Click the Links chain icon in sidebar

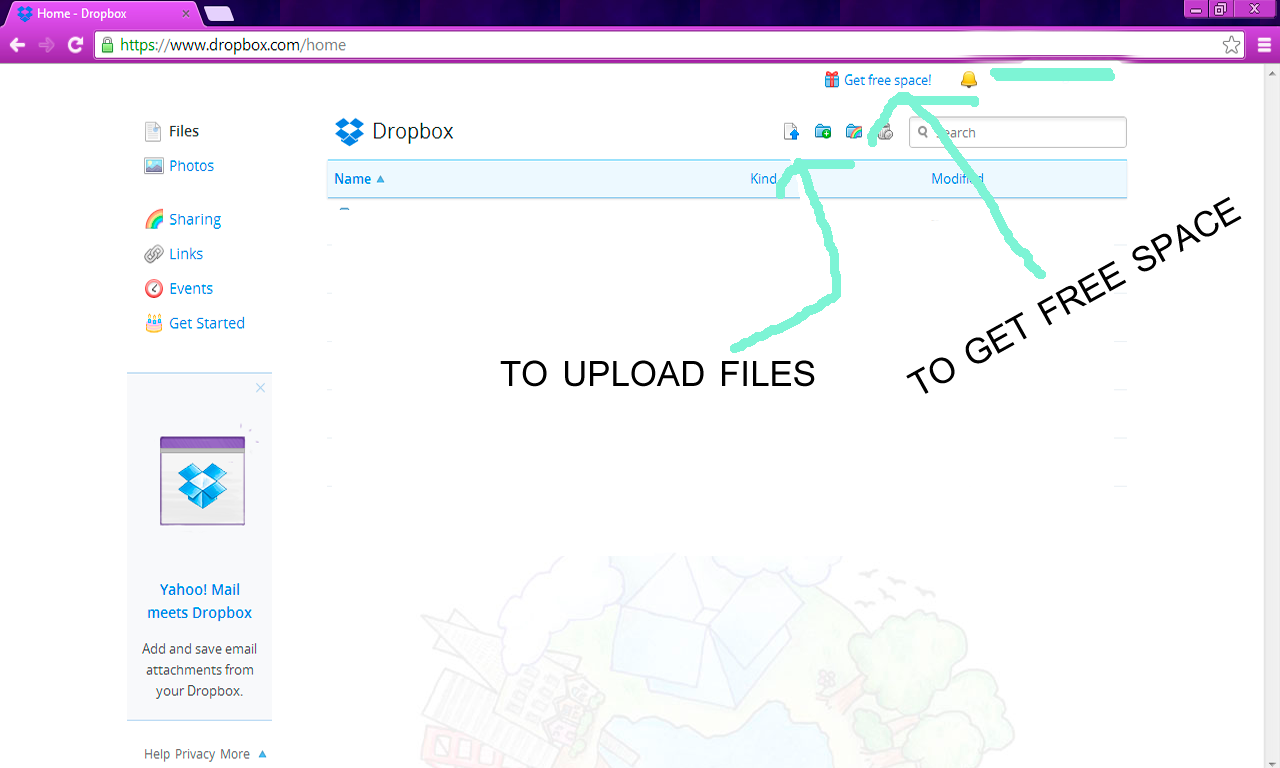[153, 254]
